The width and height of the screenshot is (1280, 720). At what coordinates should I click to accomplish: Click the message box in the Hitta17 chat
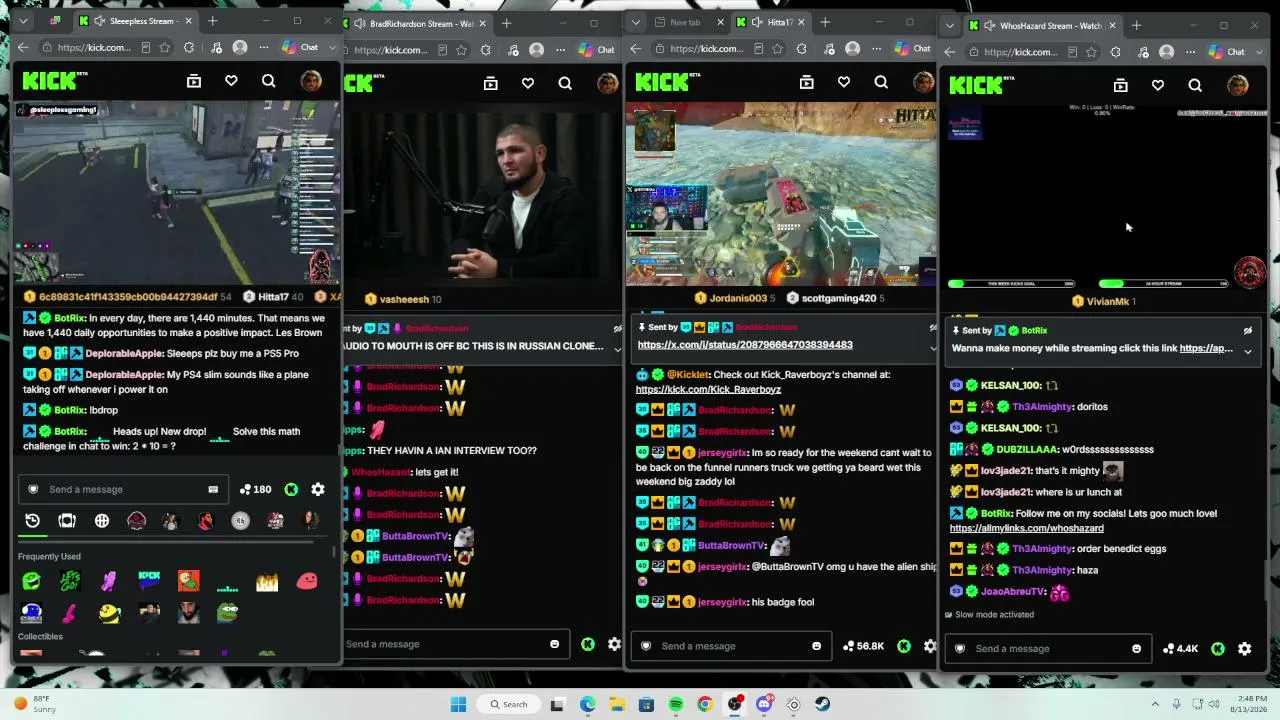point(731,646)
